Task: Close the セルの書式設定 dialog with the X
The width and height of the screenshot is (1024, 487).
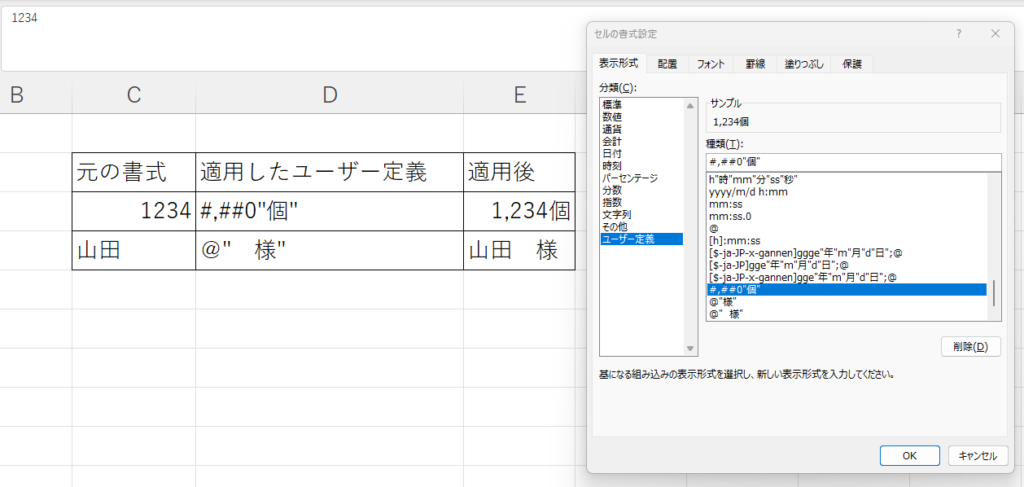Action: coord(995,33)
